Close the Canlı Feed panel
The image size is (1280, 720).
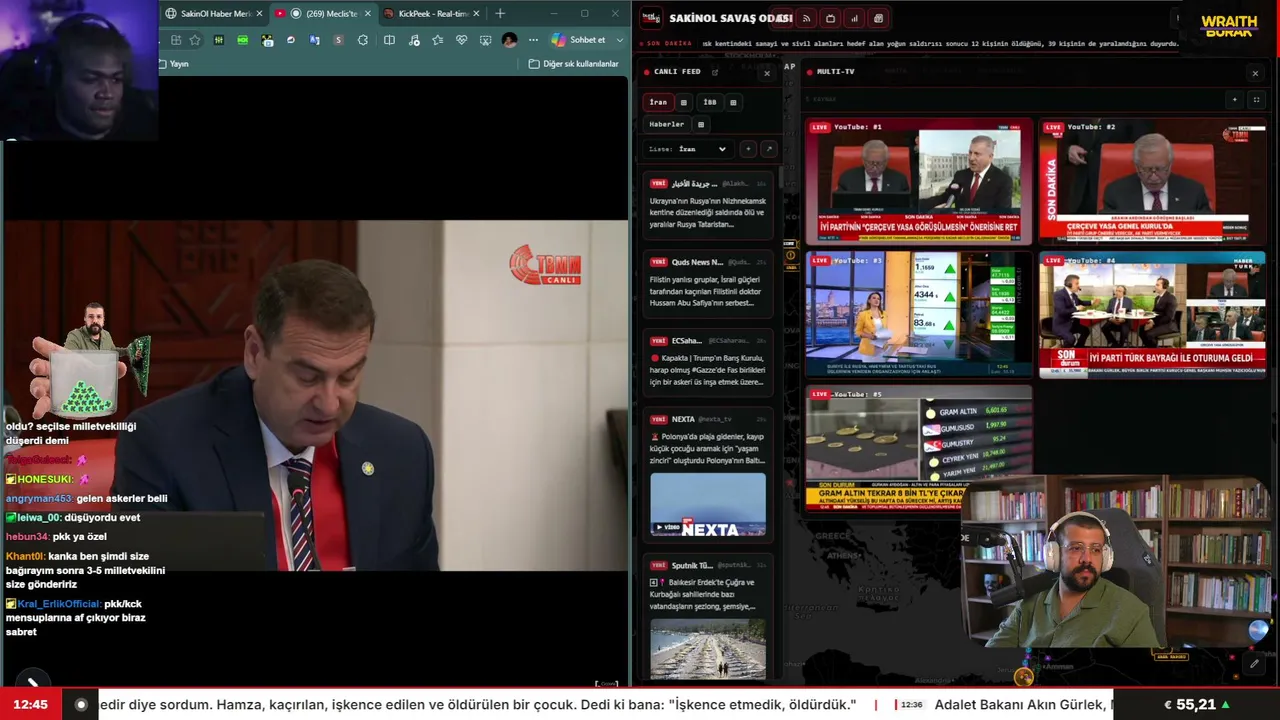coord(767,73)
